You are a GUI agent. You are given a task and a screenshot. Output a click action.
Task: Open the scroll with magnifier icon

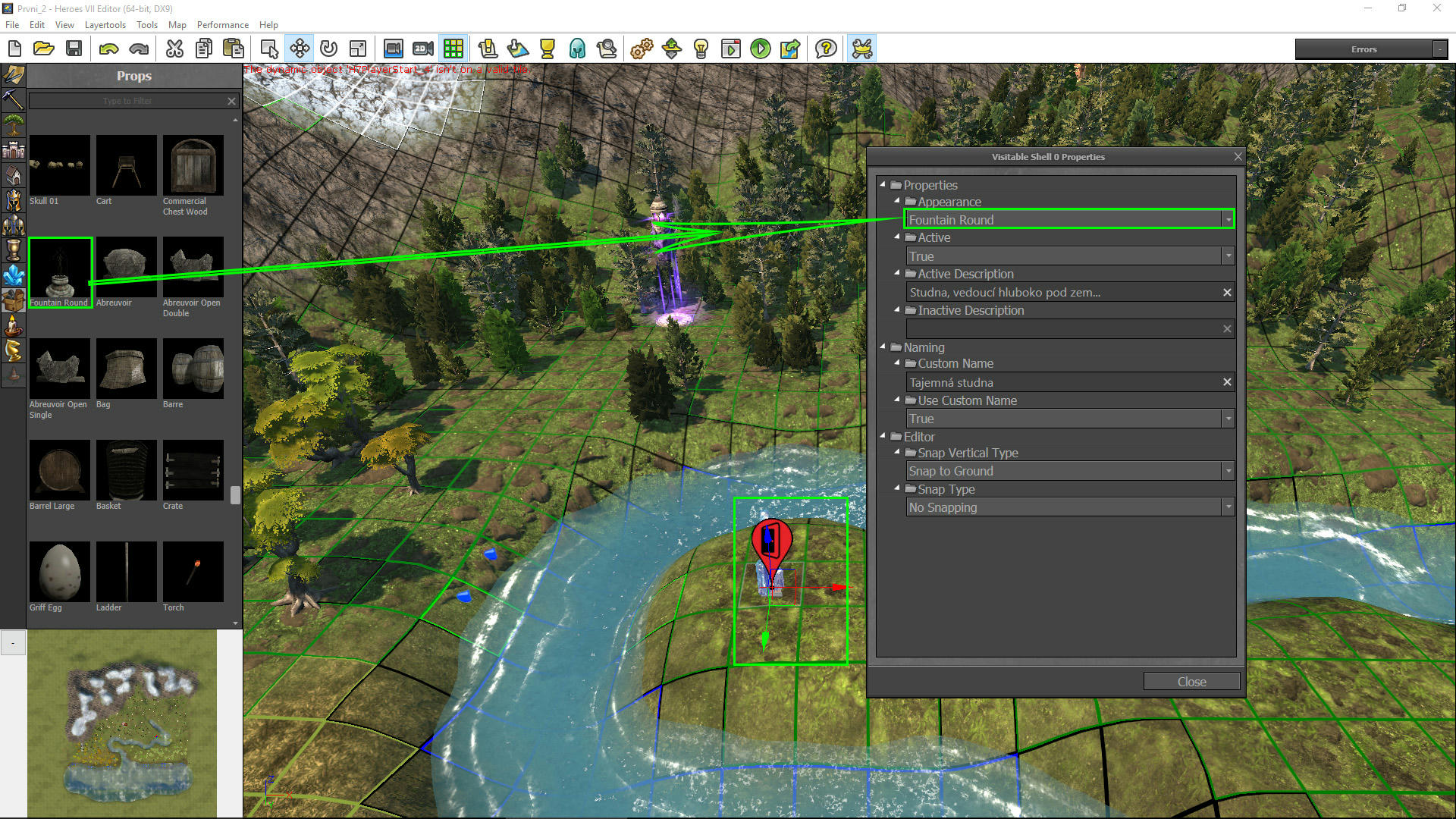[x=607, y=49]
